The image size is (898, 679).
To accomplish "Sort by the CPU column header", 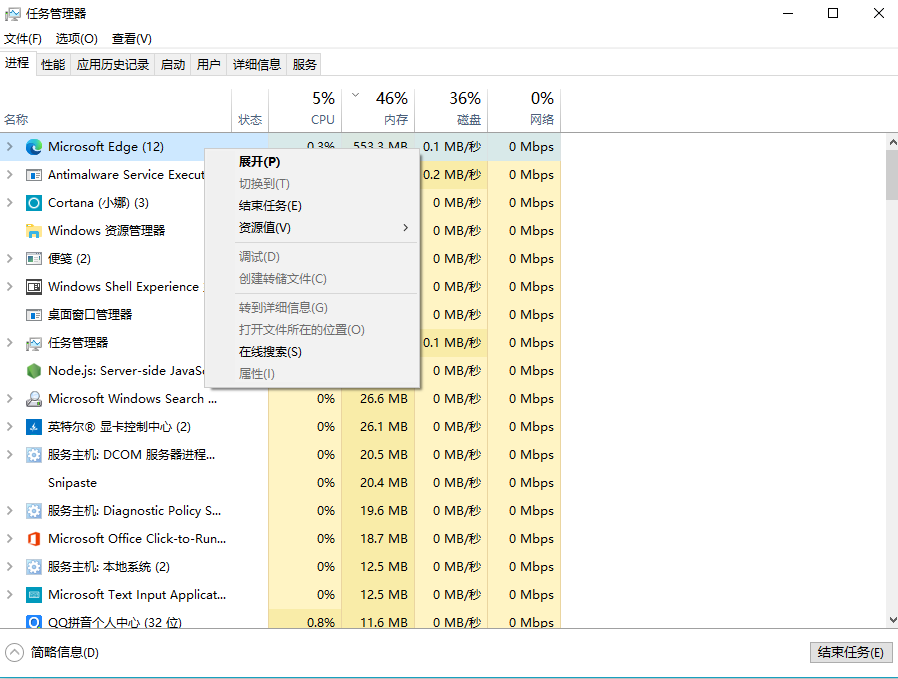I will point(305,110).
